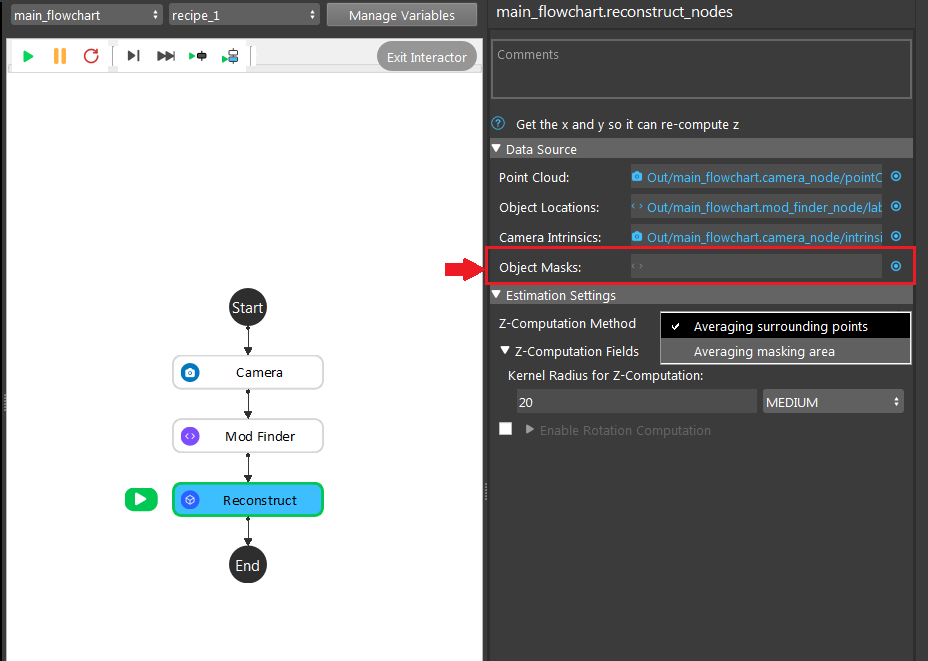Open the main_flowchart dropdown
928x661 pixels.
tap(86, 15)
